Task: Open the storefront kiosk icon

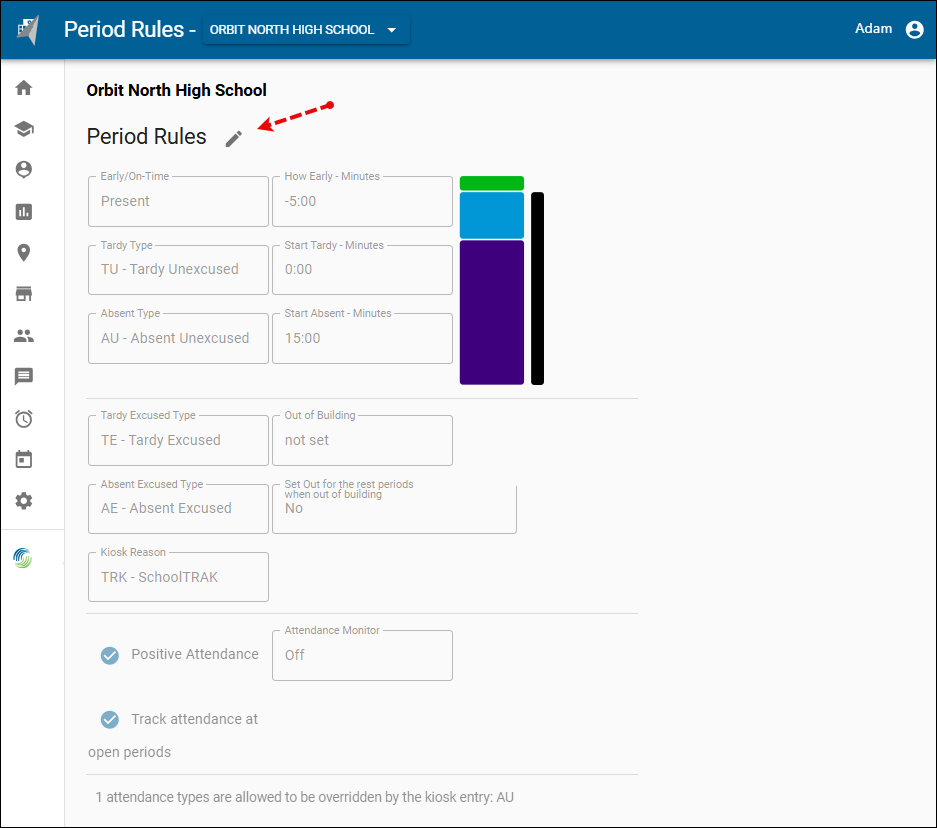Action: pos(23,293)
